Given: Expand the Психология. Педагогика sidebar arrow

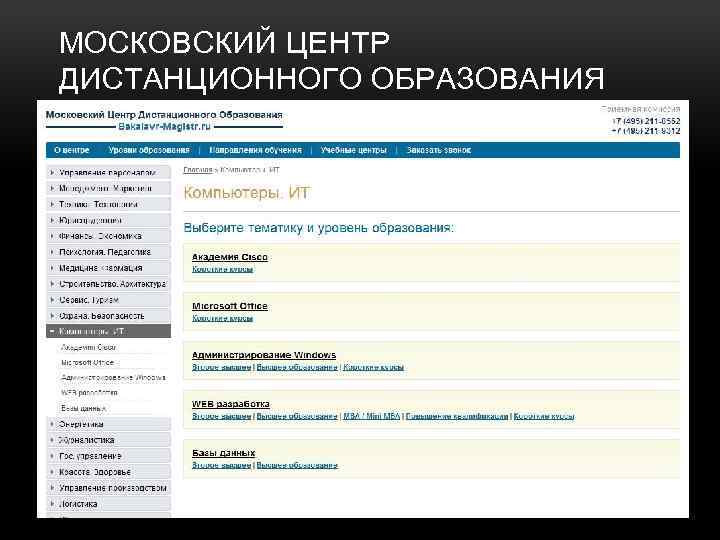Looking at the screenshot, I should tap(52, 252).
